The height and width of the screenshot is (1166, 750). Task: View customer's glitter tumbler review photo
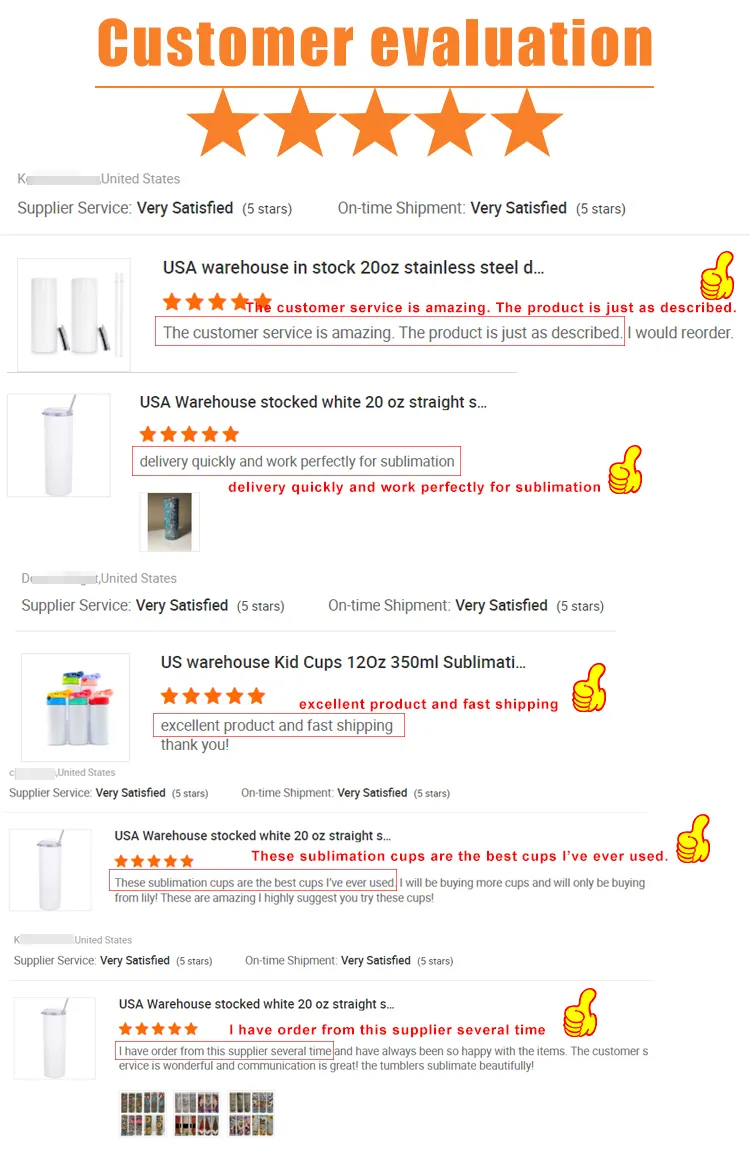click(x=169, y=522)
